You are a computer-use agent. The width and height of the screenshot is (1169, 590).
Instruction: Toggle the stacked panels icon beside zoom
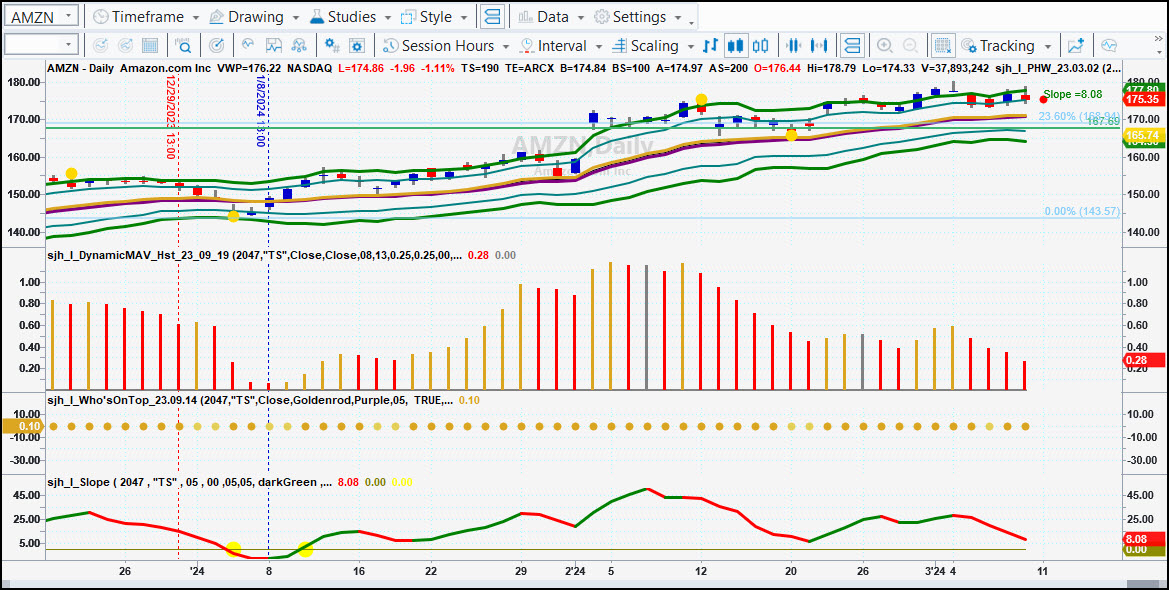point(852,46)
